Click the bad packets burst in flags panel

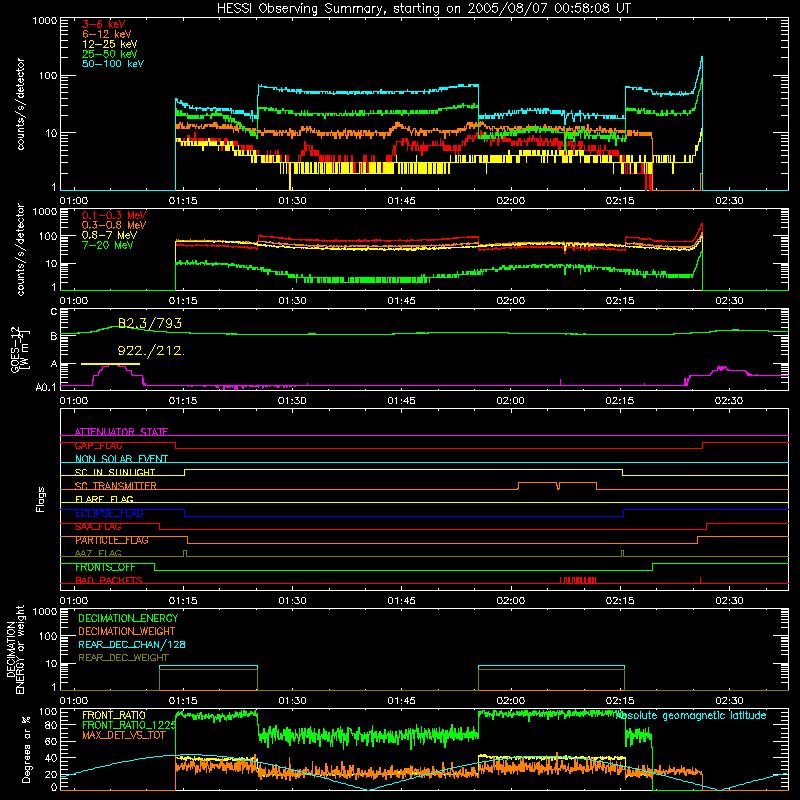(578, 580)
